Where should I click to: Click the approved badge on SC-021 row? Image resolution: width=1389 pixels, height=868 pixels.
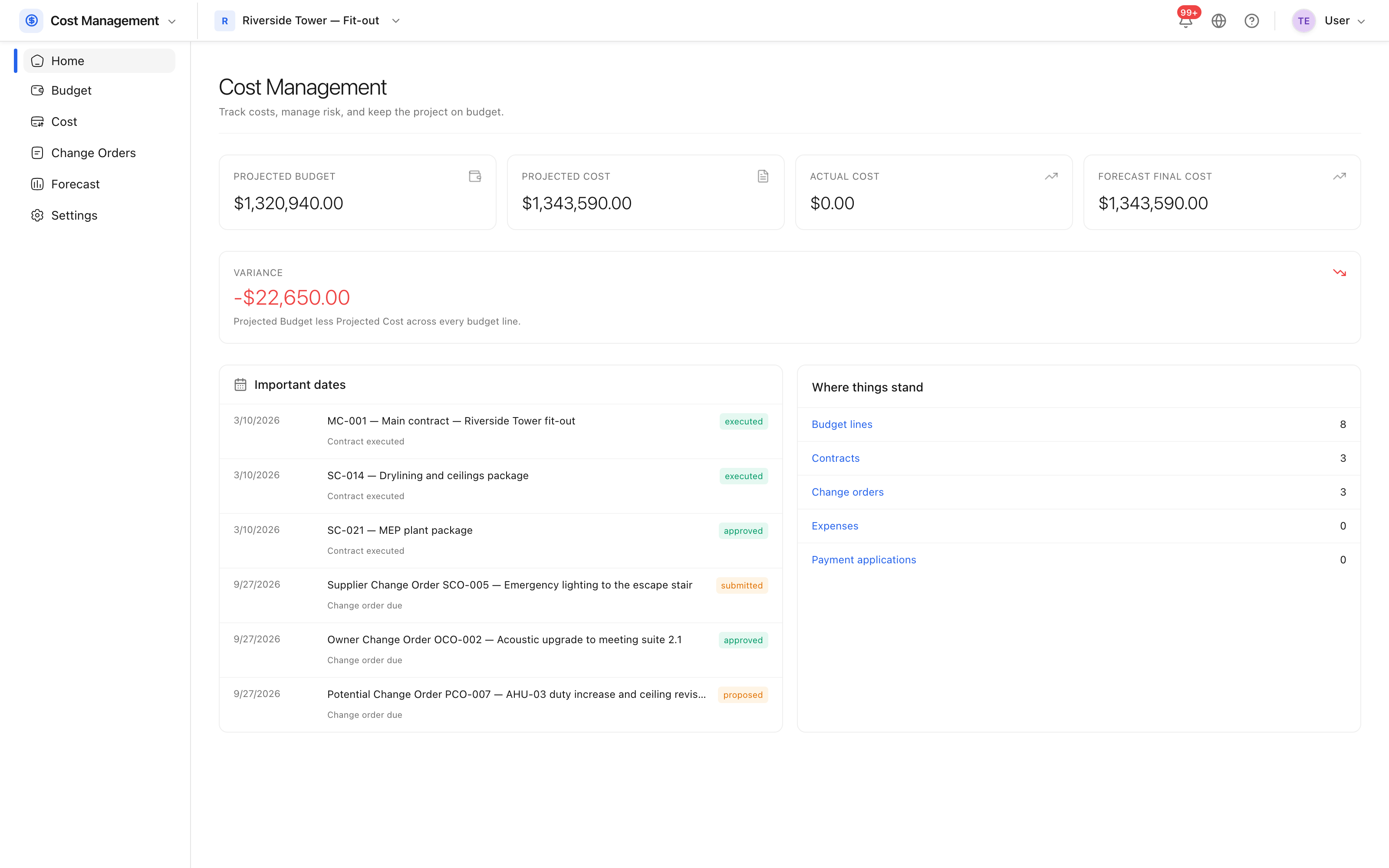[743, 531]
